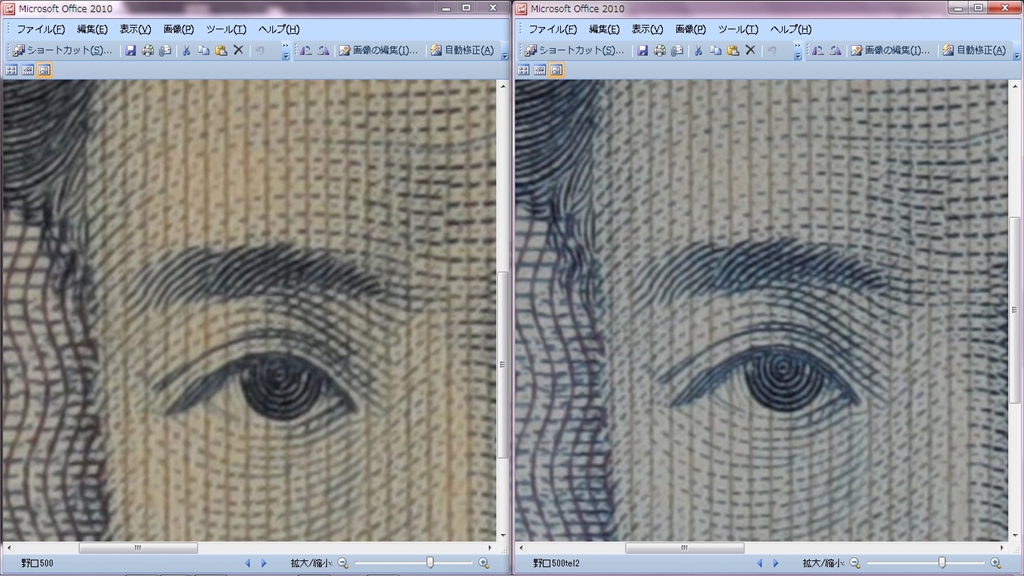This screenshot has height=576, width=1024.
Task: Click Save icon in left window
Action: click(x=131, y=50)
